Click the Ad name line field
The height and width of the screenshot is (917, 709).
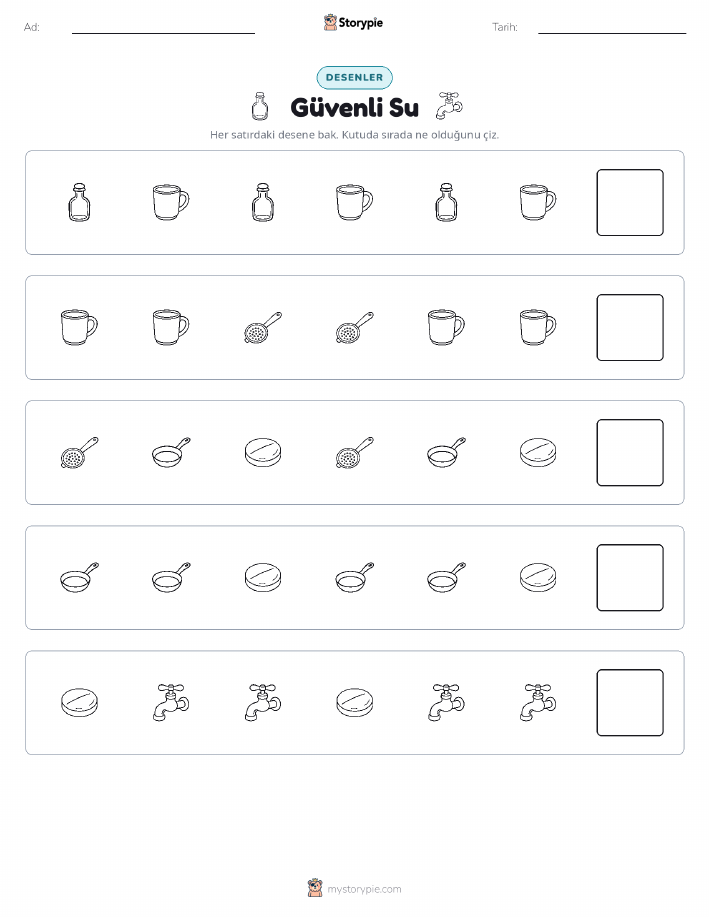(x=163, y=27)
